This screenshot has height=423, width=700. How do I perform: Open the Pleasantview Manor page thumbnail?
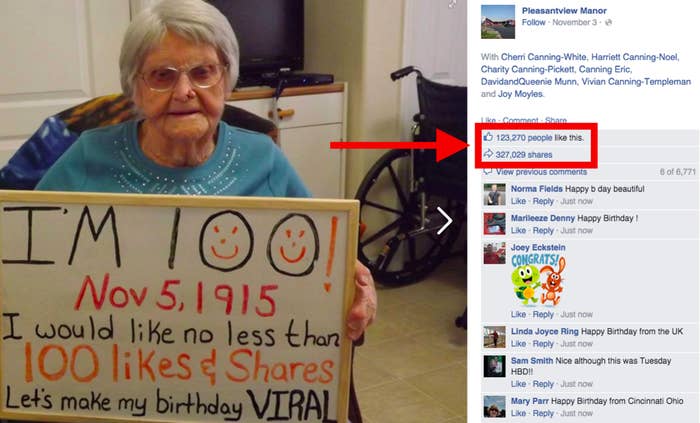pyautogui.click(x=498, y=22)
